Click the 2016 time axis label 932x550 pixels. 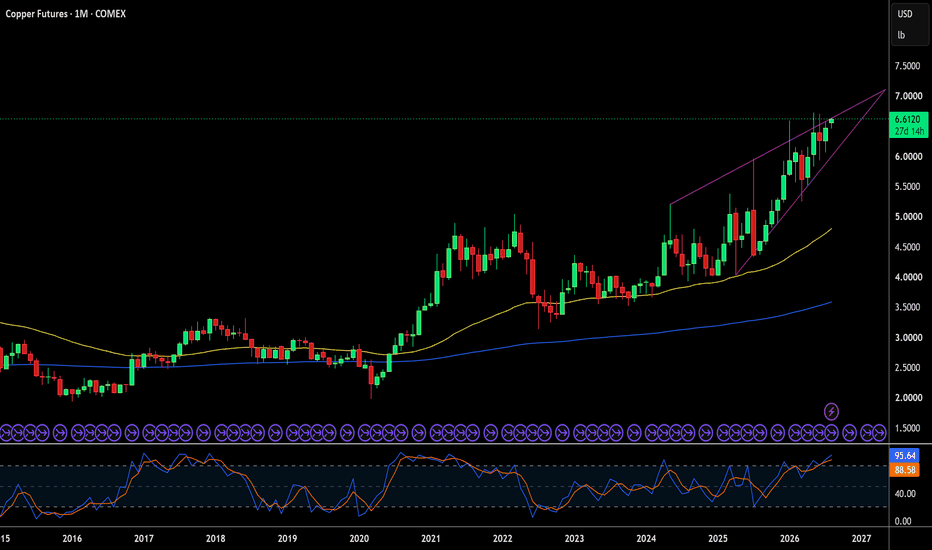point(72,539)
